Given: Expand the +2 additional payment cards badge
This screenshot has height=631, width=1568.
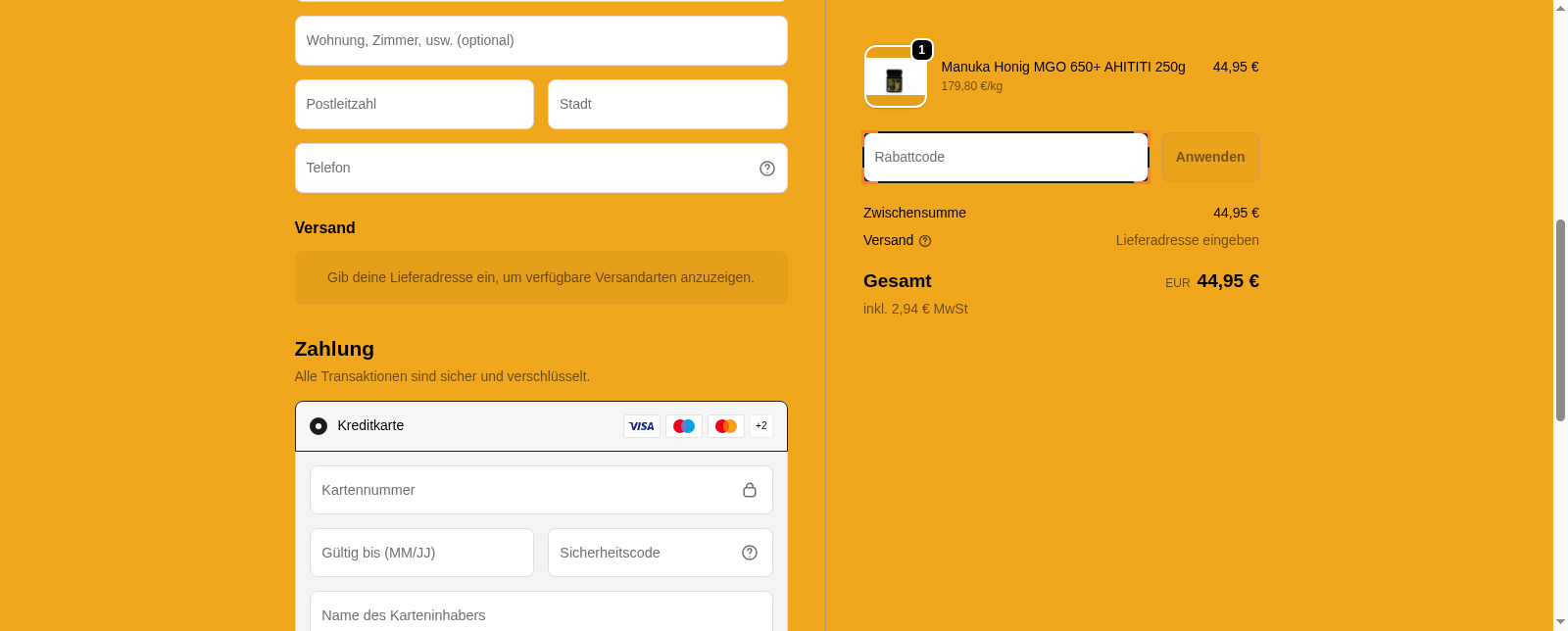Looking at the screenshot, I should point(761,426).
